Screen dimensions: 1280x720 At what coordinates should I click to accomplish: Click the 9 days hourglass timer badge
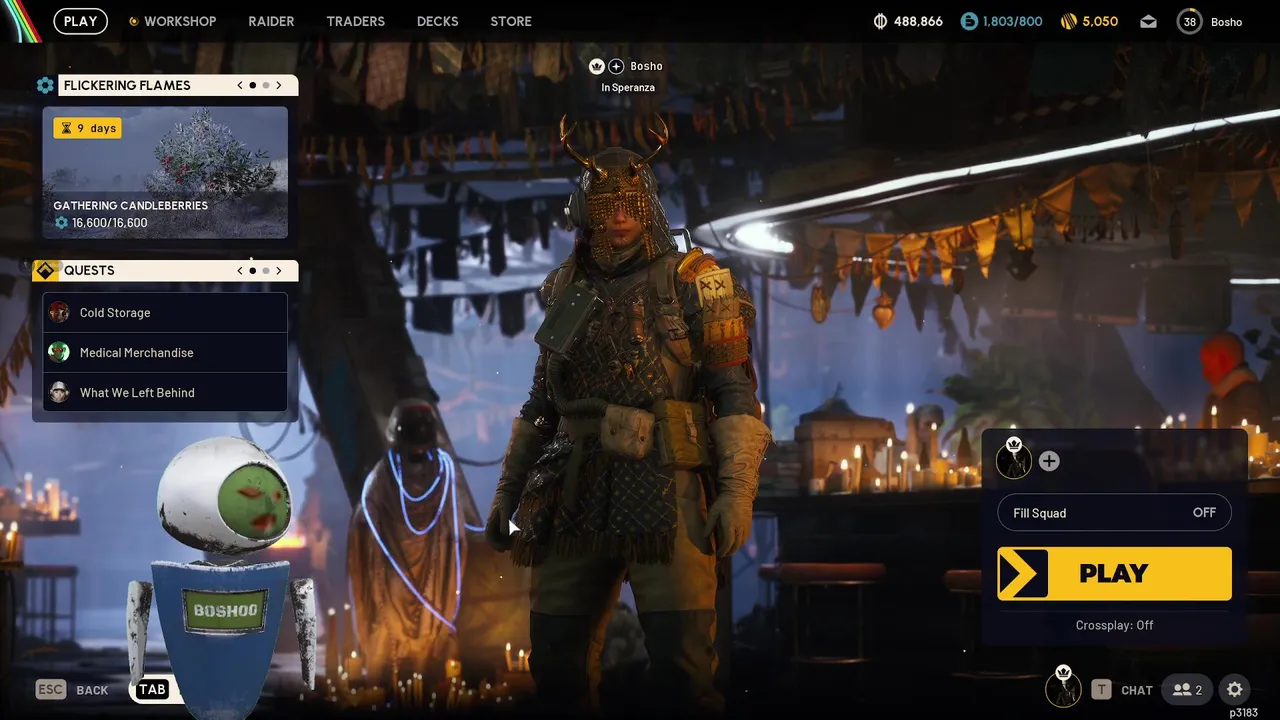(x=88, y=128)
